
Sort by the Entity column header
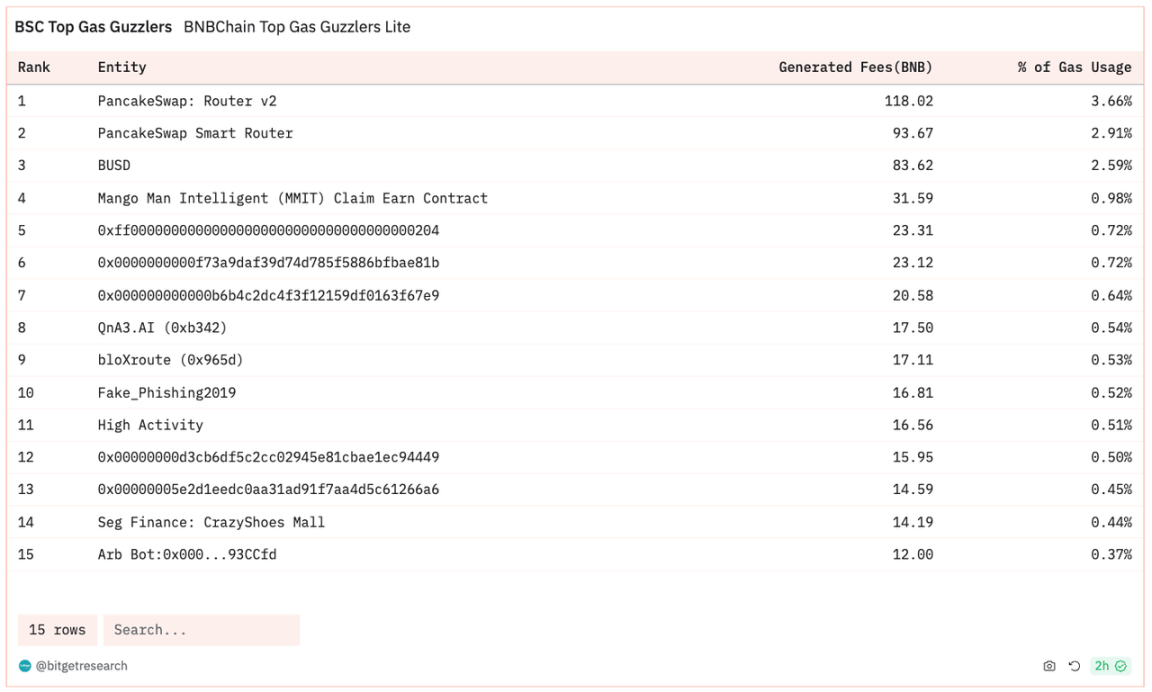point(122,67)
